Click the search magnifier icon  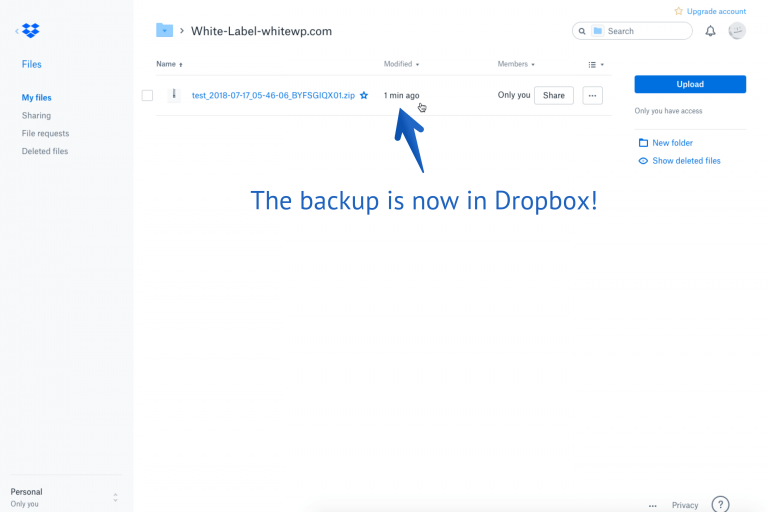[x=582, y=31]
